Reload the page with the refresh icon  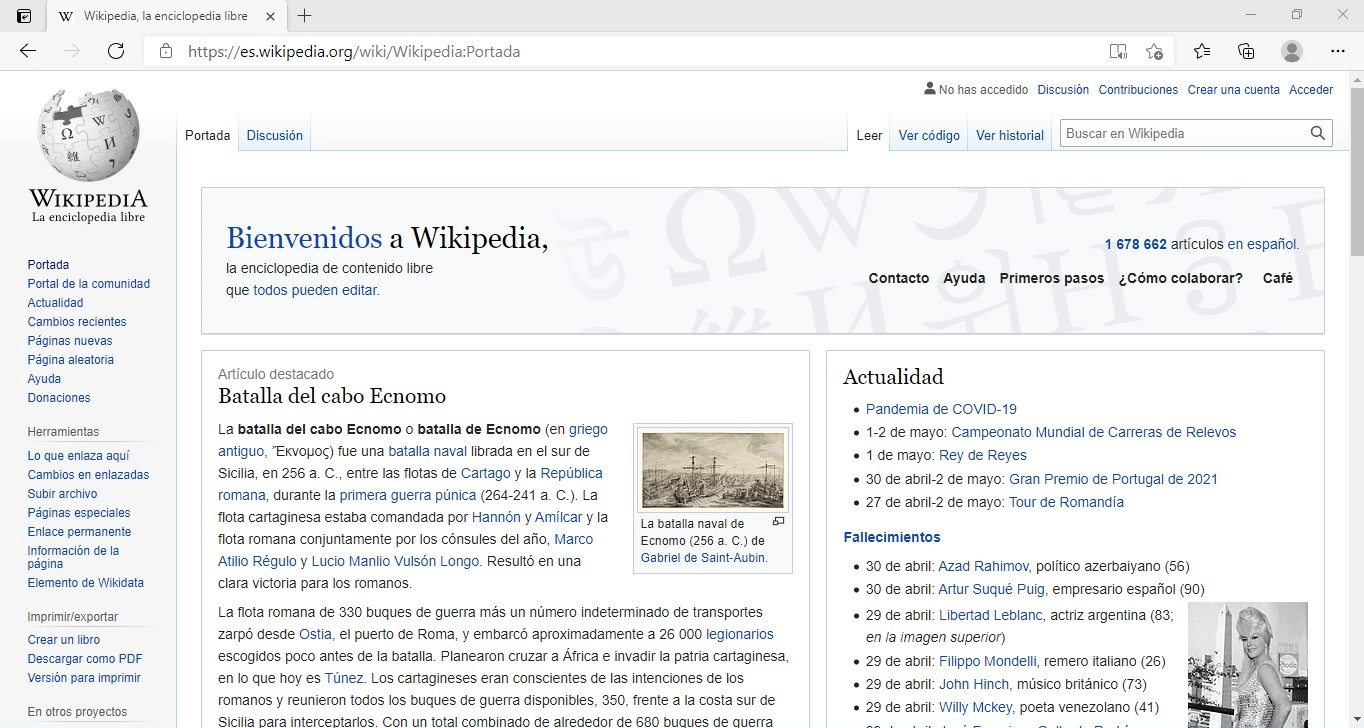click(x=116, y=51)
